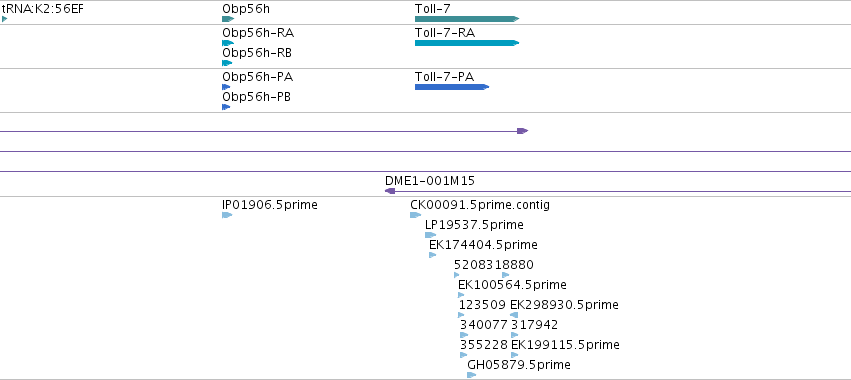
Task: Click the Obp56h gene arrow glyph
Action: pos(228,19)
